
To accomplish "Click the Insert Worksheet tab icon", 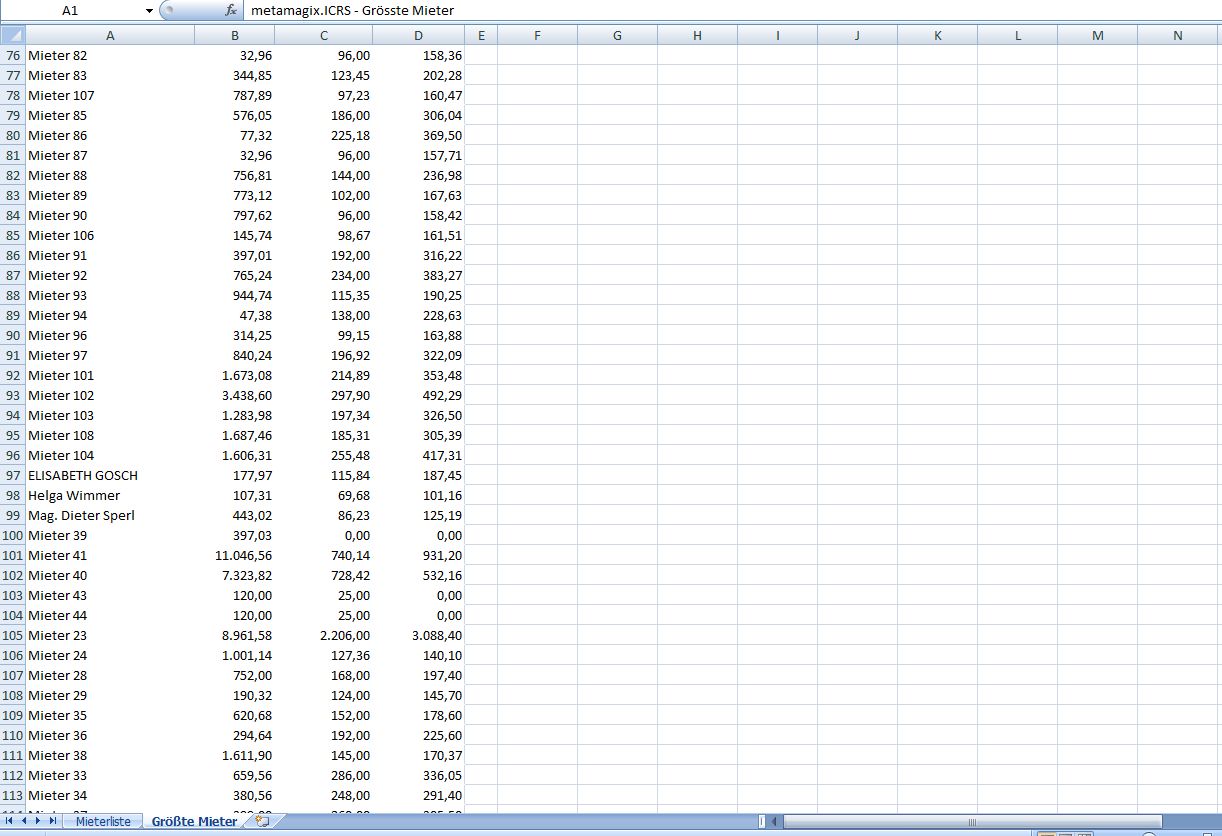I will point(262,821).
